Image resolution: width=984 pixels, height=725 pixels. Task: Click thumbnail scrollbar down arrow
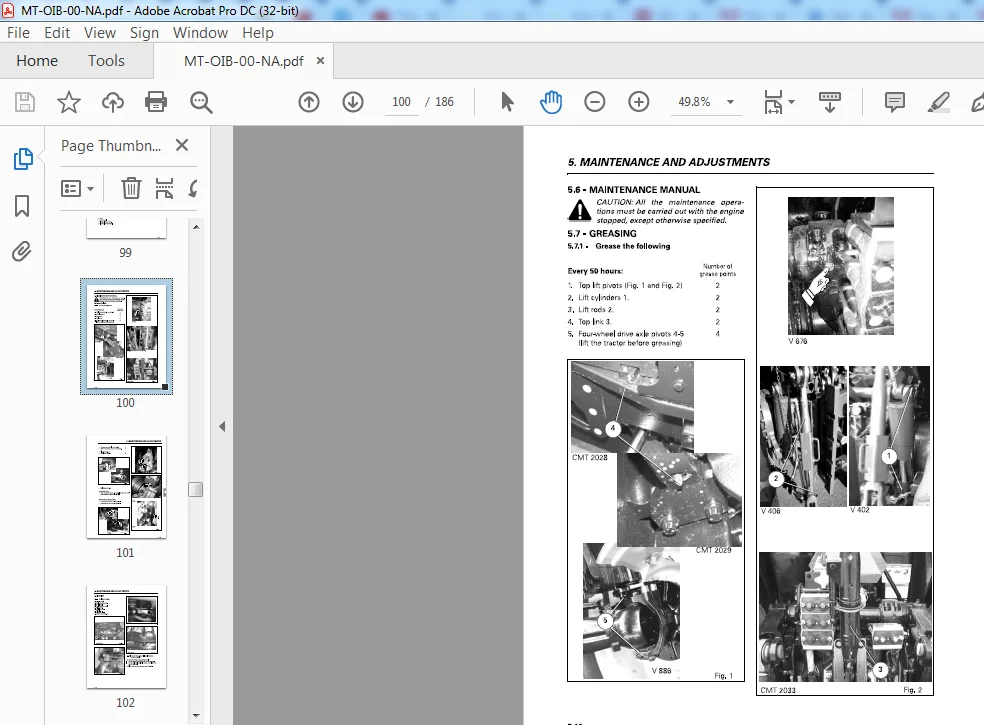click(x=196, y=715)
